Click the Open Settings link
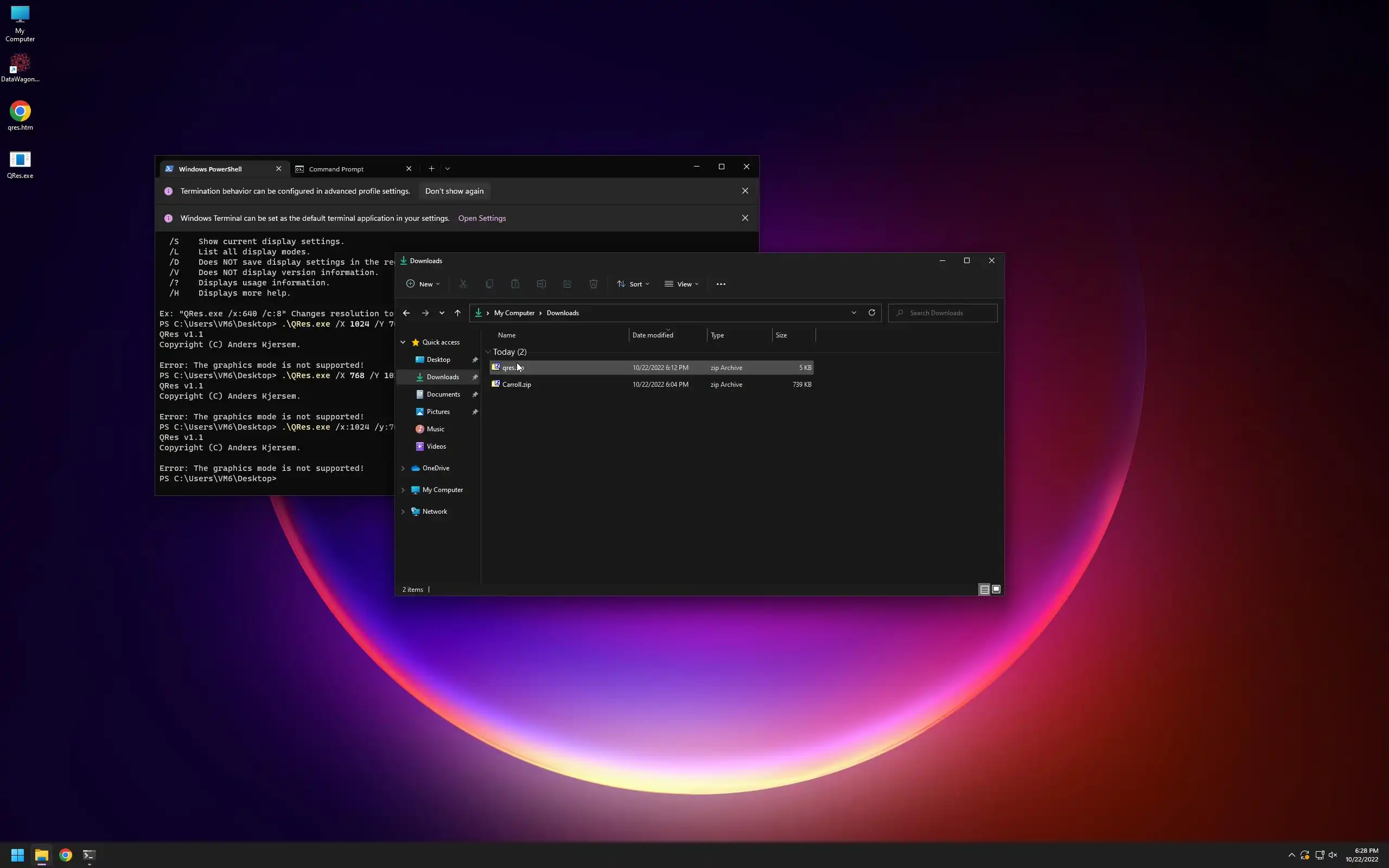The image size is (1389, 868). pyautogui.click(x=482, y=218)
